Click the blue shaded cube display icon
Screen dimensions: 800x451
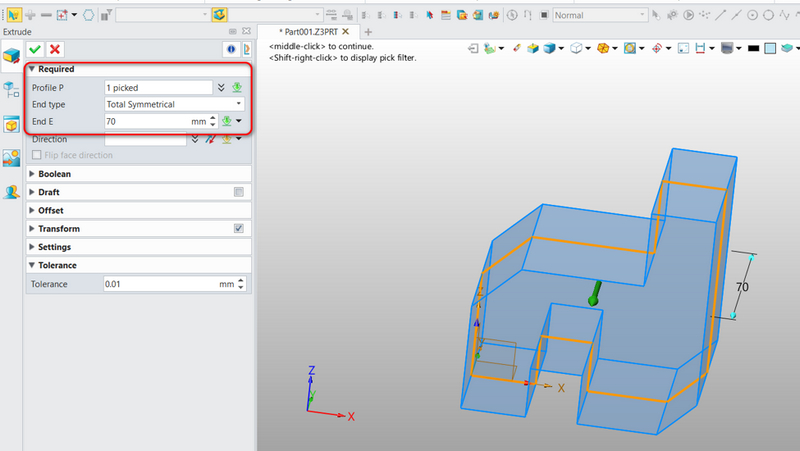[549, 48]
